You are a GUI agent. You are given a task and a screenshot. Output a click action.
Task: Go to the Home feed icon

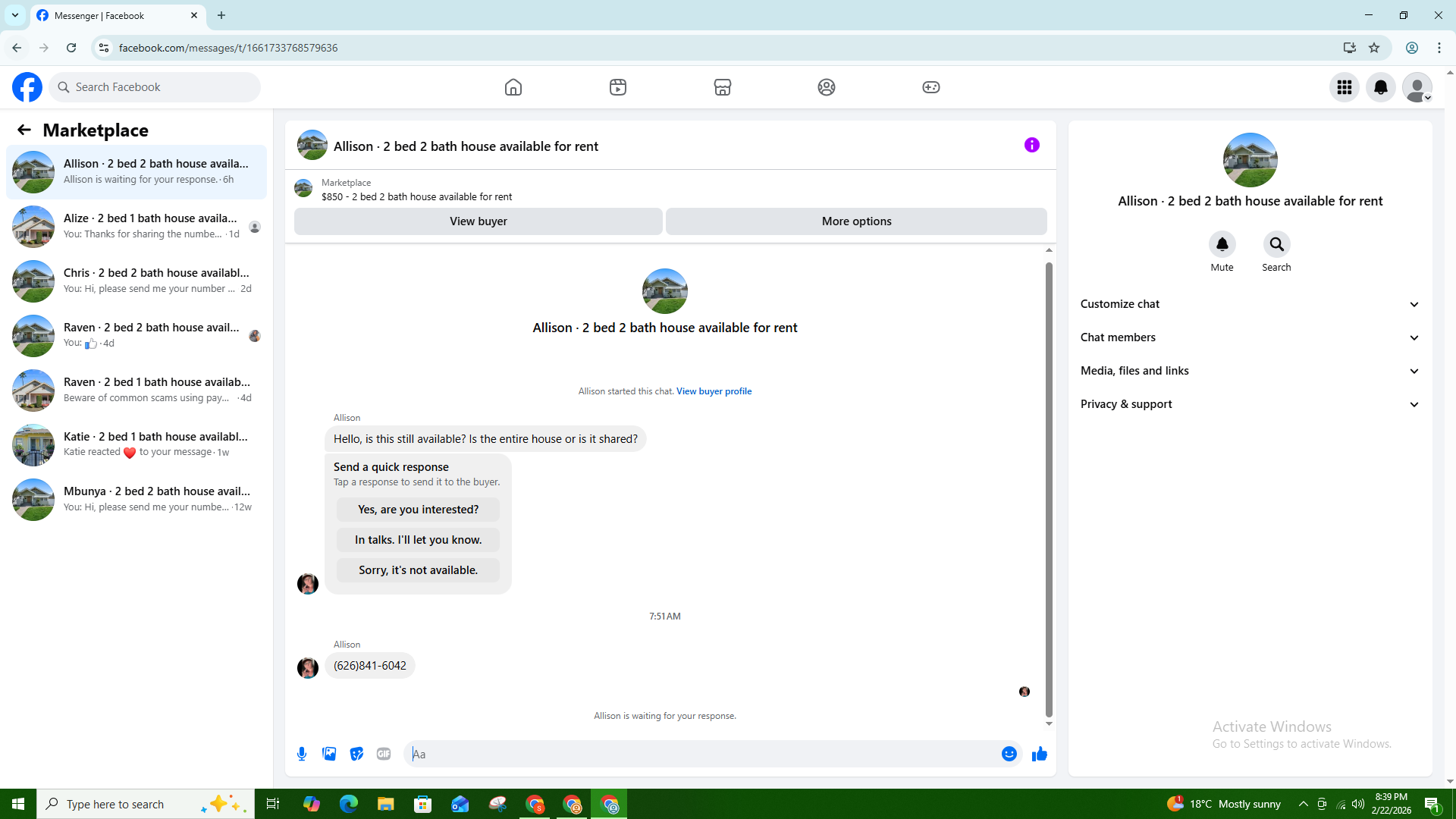[513, 87]
